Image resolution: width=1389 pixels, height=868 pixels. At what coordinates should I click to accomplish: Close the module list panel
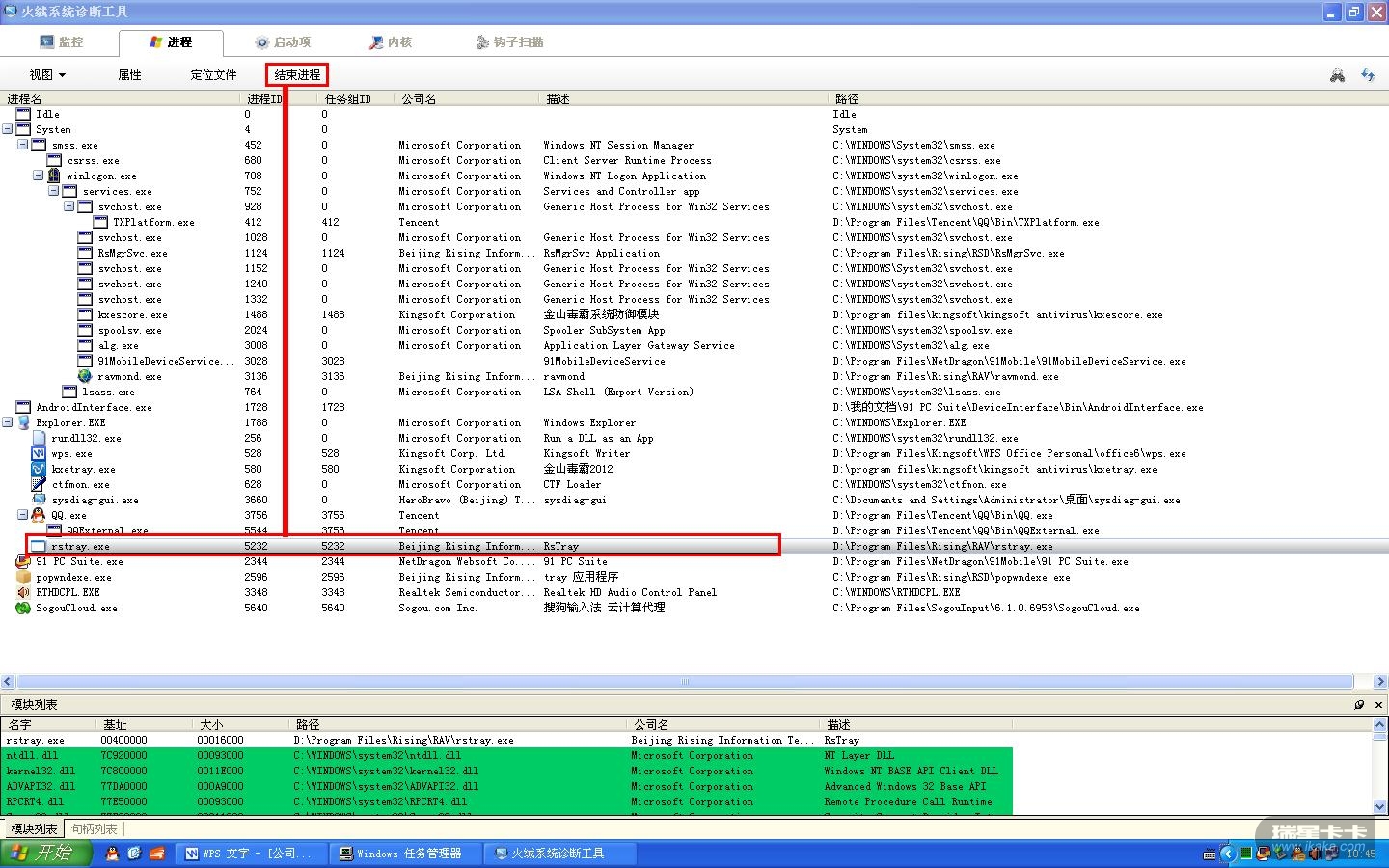pyautogui.click(x=1378, y=705)
